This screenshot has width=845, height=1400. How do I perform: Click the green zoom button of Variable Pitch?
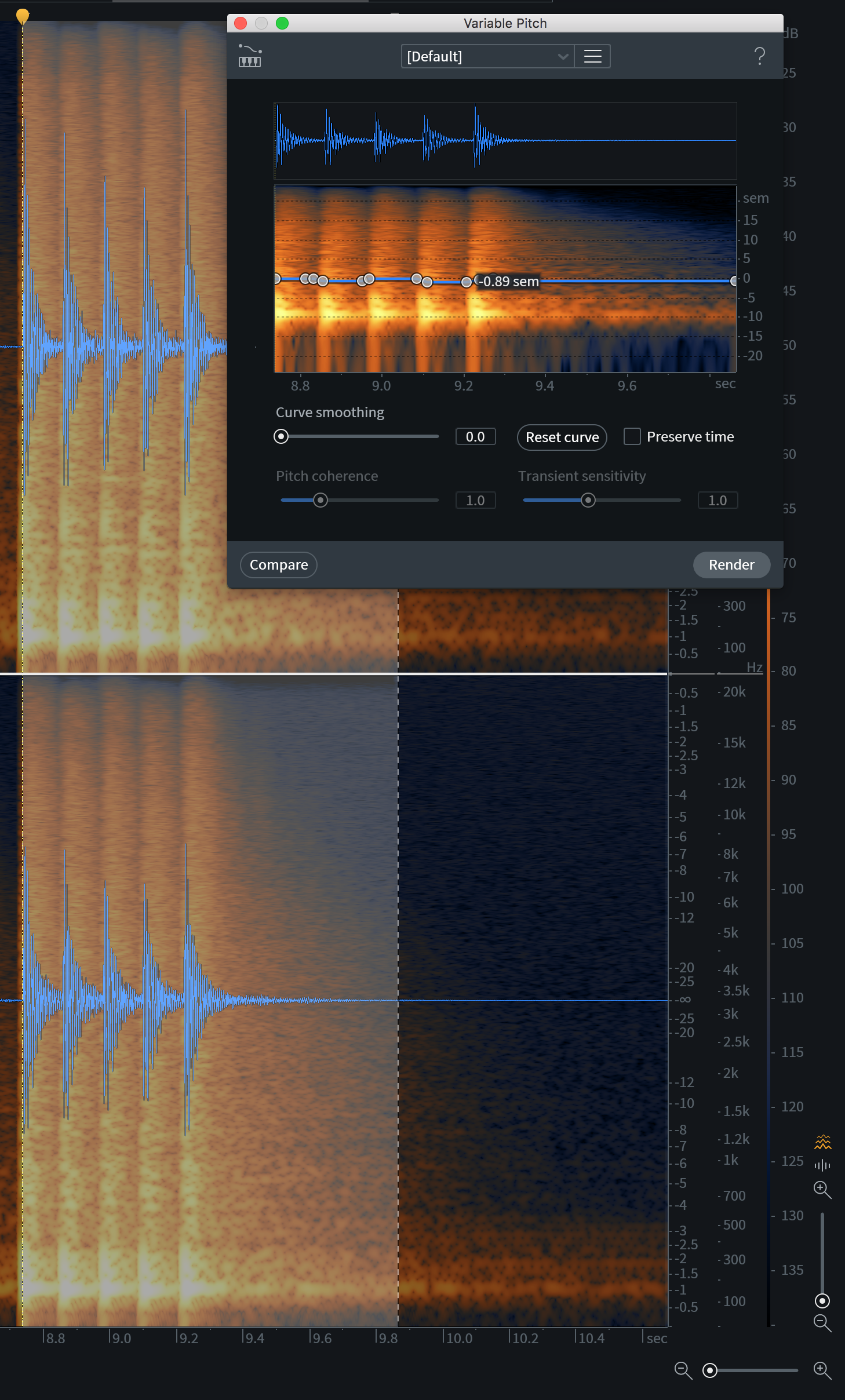[282, 23]
